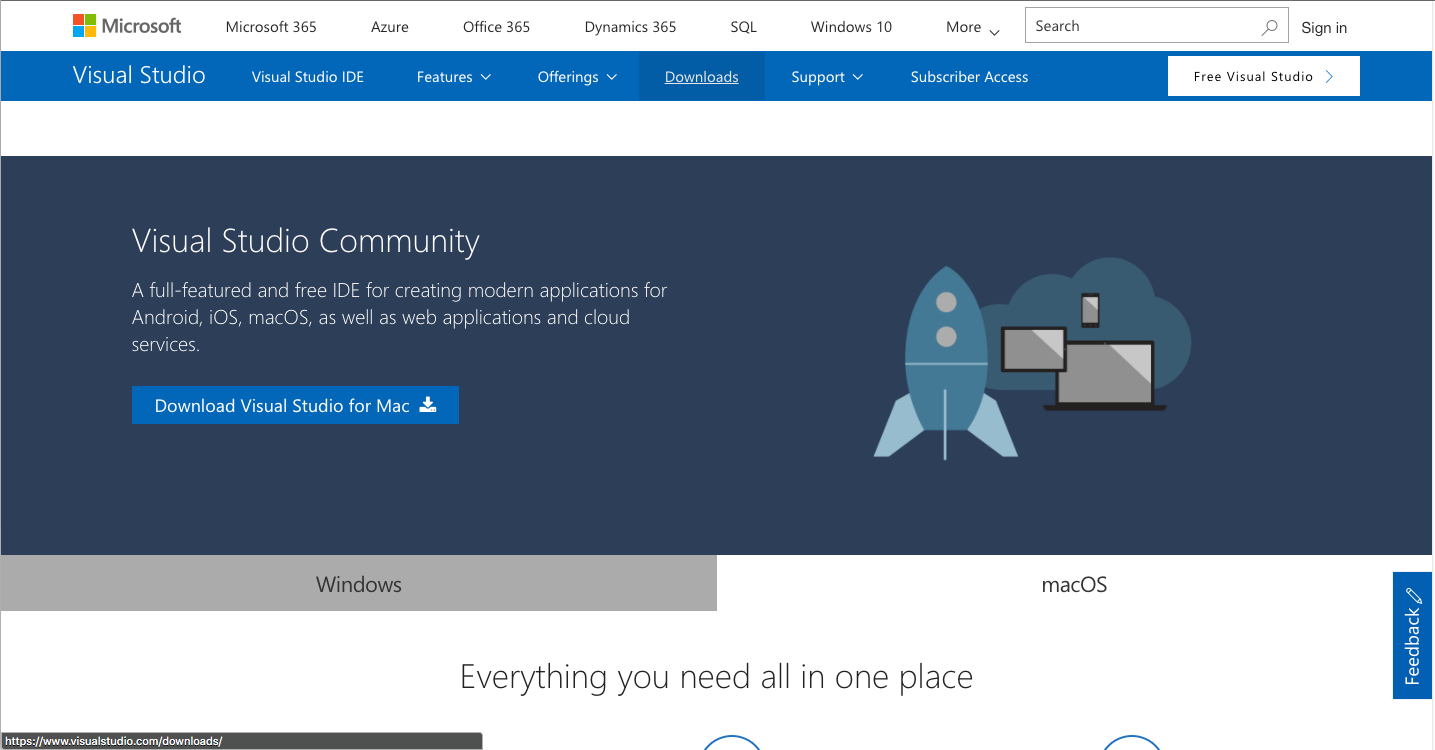1435x750 pixels.
Task: Click 'Everything you need all in one place' heading
Action: [x=716, y=677]
